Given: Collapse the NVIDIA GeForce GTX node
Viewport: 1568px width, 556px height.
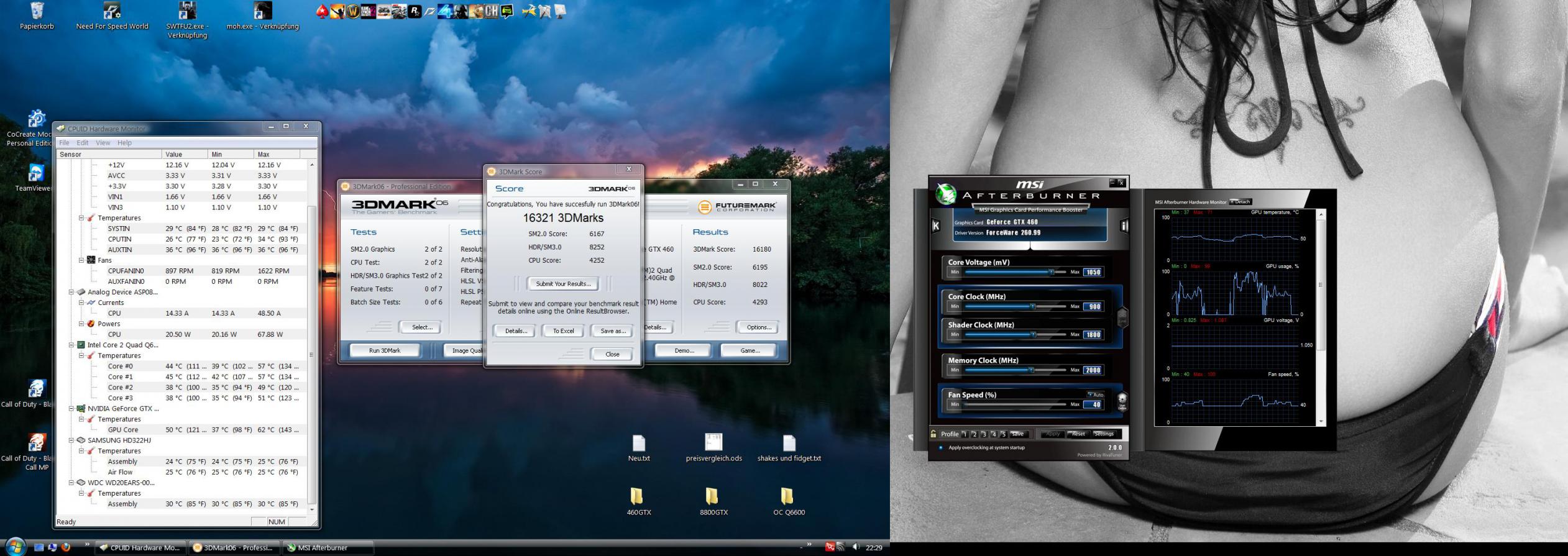Looking at the screenshot, I should tap(71, 409).
